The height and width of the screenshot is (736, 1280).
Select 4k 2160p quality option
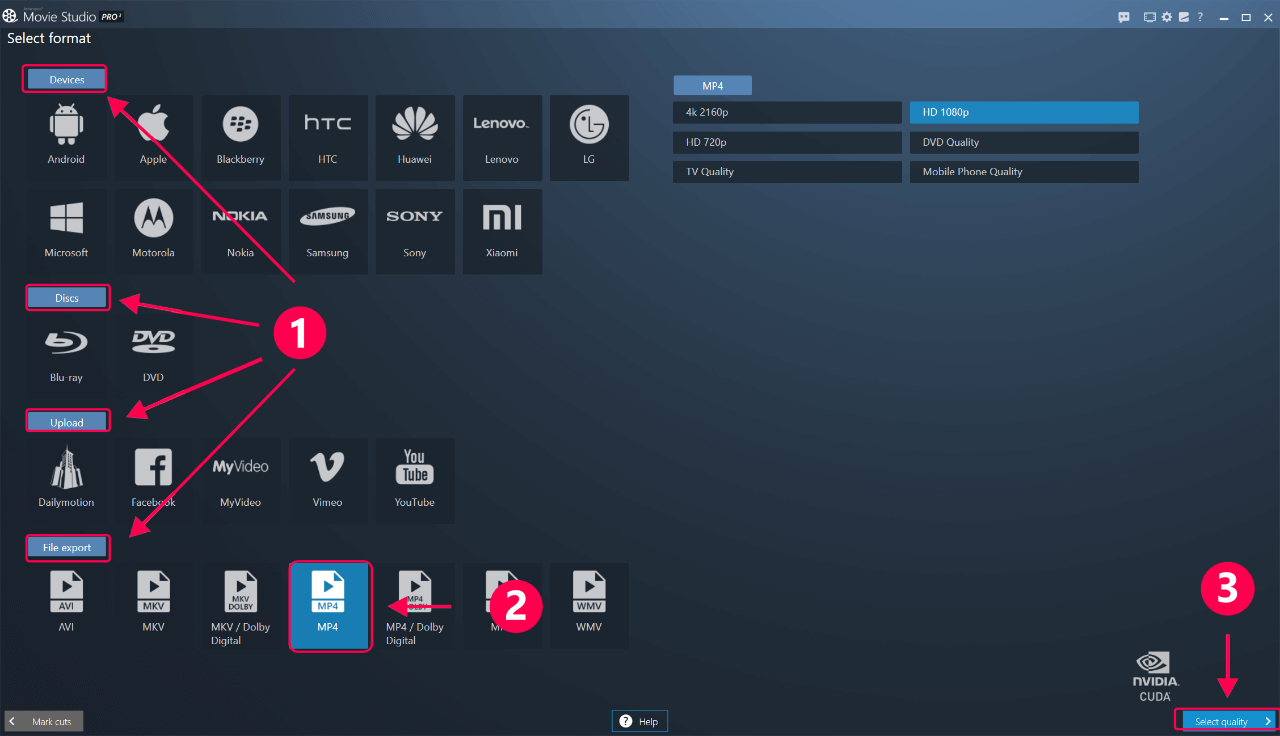787,113
